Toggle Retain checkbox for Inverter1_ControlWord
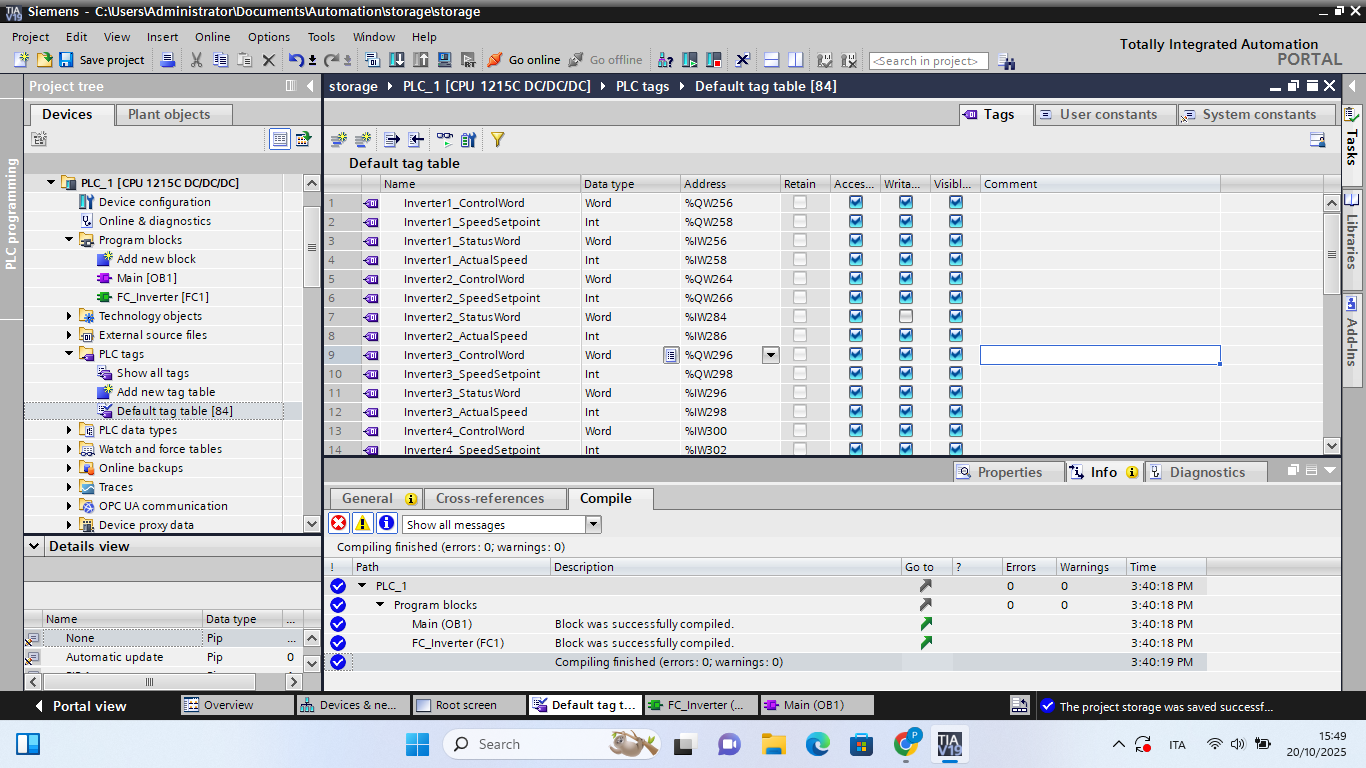The height and width of the screenshot is (768, 1366). pyautogui.click(x=800, y=203)
